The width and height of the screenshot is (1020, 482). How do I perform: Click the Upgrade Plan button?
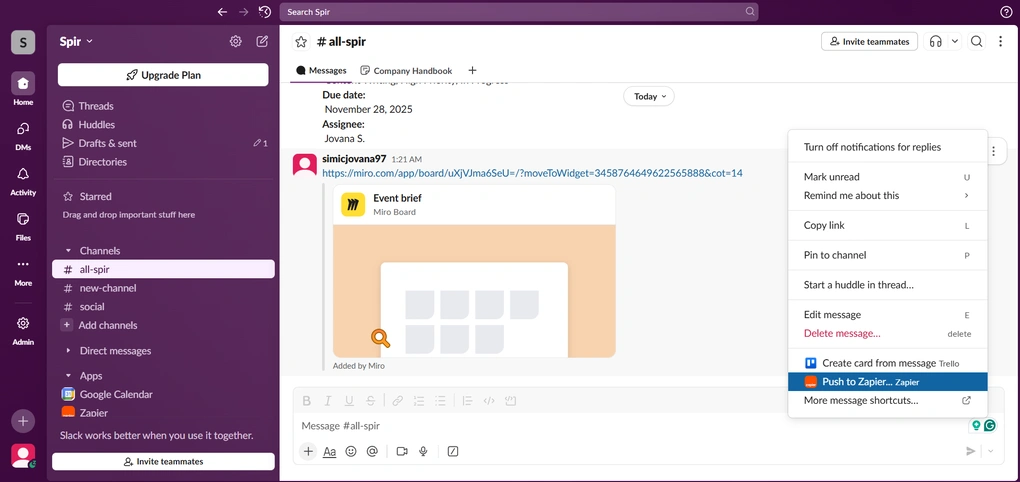coord(163,75)
